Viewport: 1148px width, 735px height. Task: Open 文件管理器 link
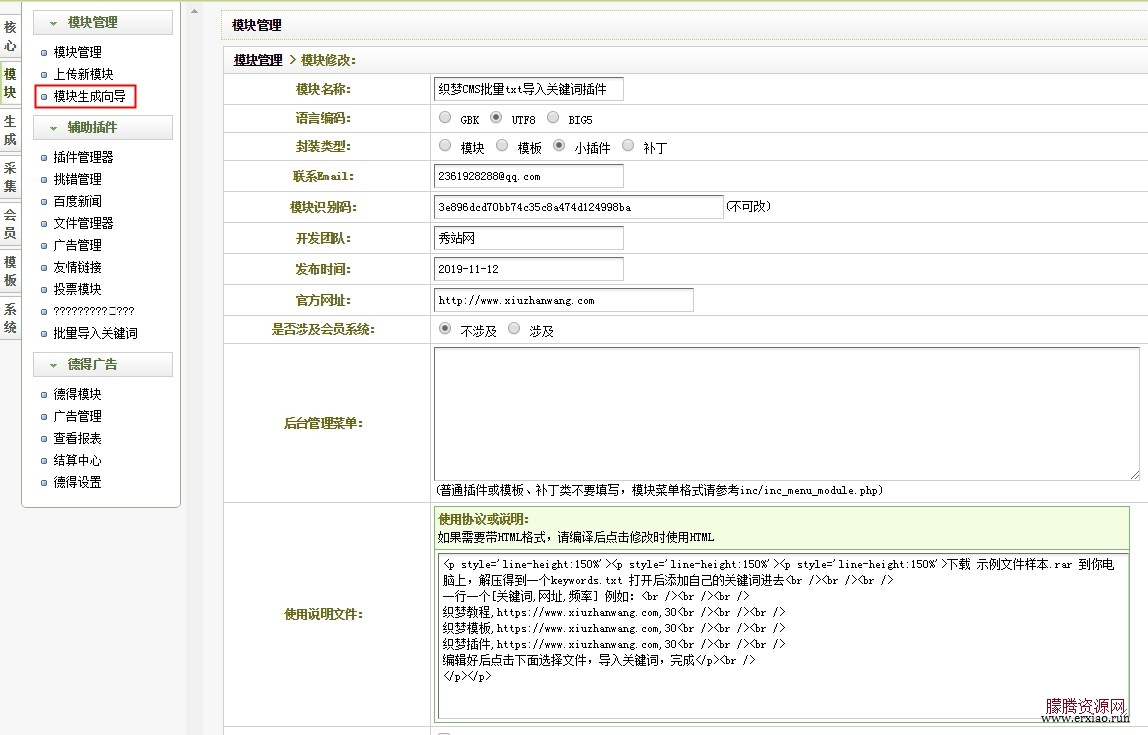tap(83, 223)
